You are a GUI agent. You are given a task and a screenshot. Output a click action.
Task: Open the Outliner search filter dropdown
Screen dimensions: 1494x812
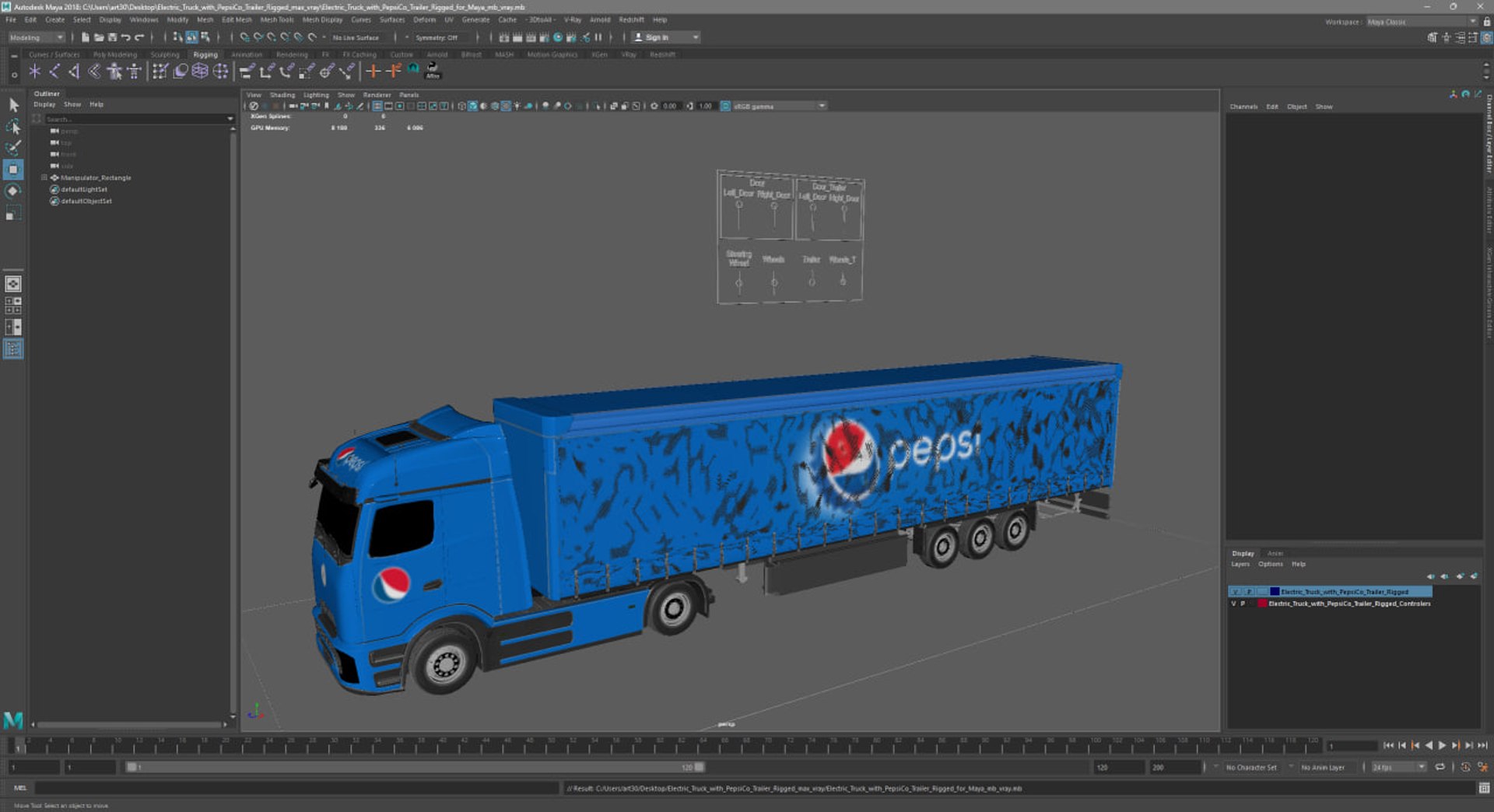click(230, 119)
